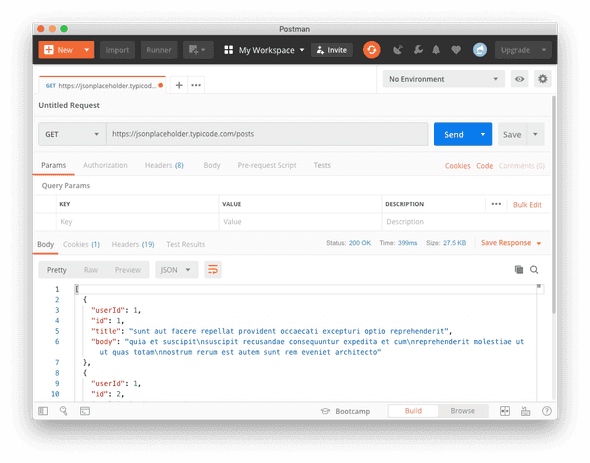Open the satellite capture requests icon
Image resolution: width=590 pixels, height=463 pixels.
398,50
